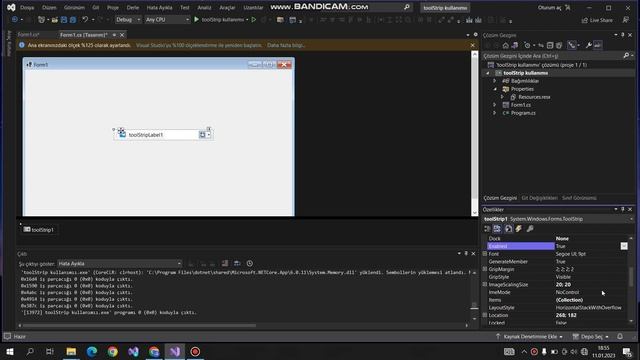Click the Alphabetical sort icon in Properties panel
Viewport: 640px width, 360px height.
497,229
